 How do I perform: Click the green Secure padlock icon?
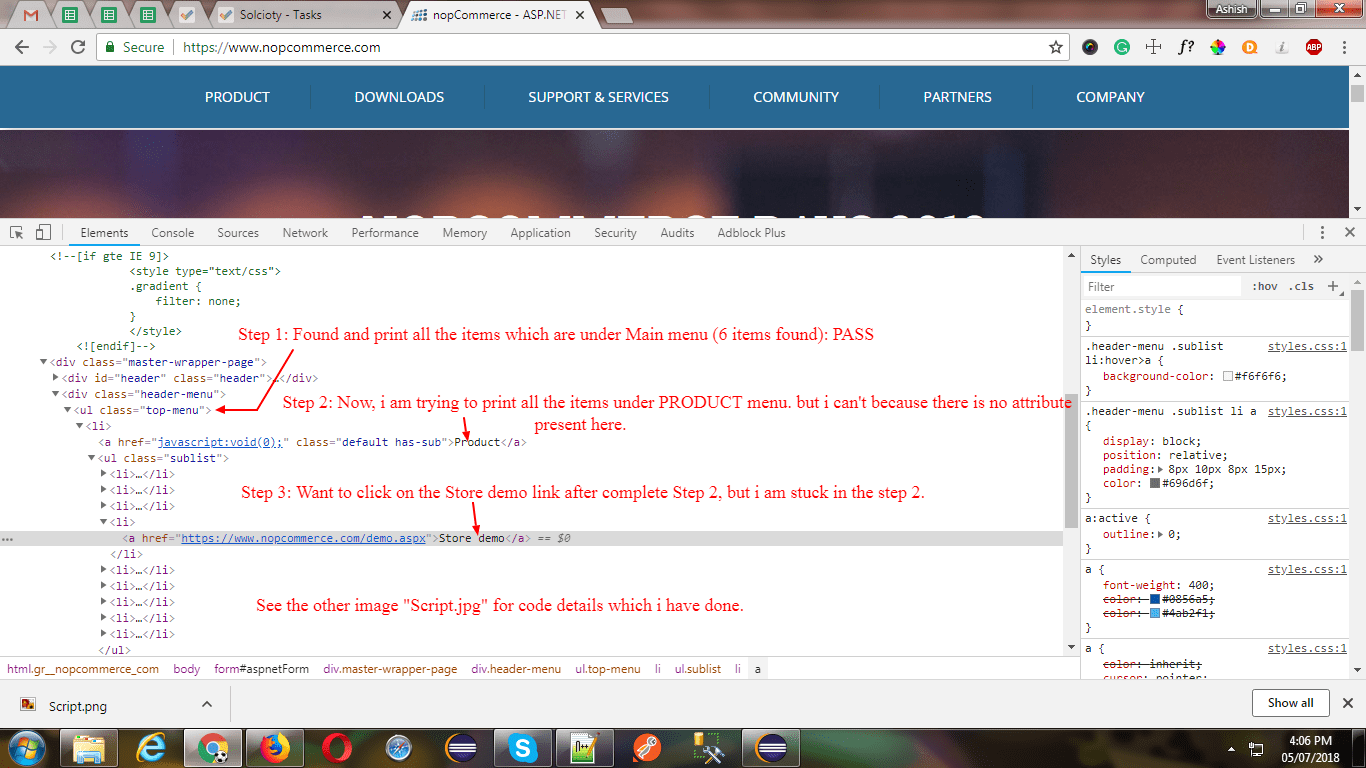(x=110, y=47)
